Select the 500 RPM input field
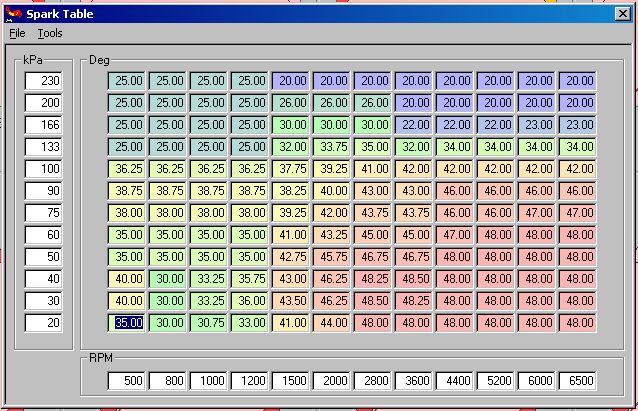638x411 pixels. pos(127,381)
